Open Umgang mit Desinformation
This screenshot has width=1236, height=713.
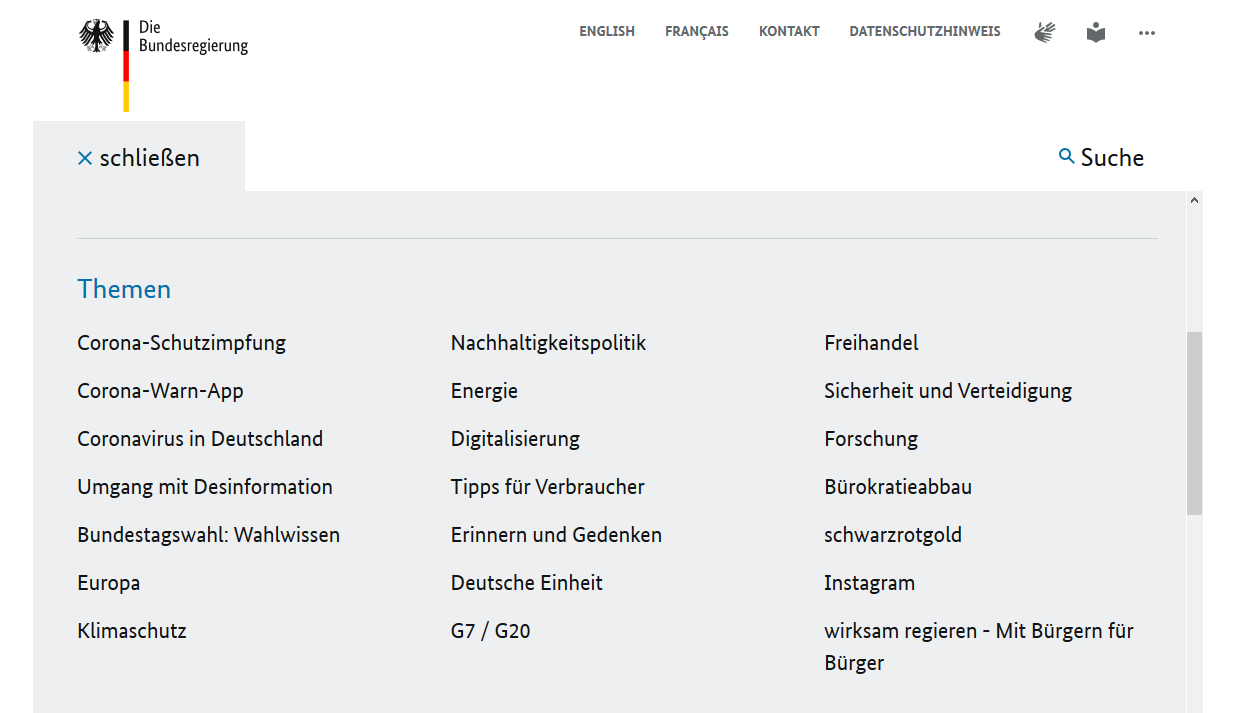click(205, 487)
